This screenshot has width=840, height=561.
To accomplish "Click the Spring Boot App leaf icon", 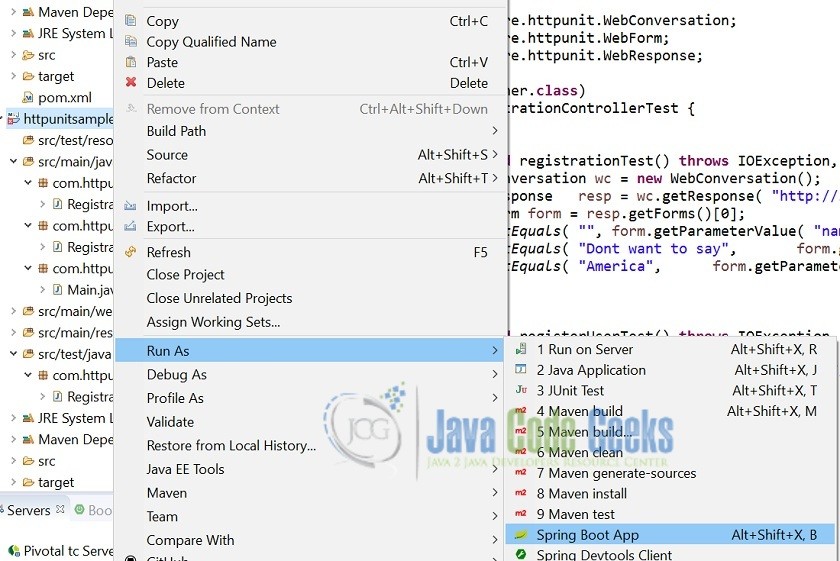I will pos(521,535).
